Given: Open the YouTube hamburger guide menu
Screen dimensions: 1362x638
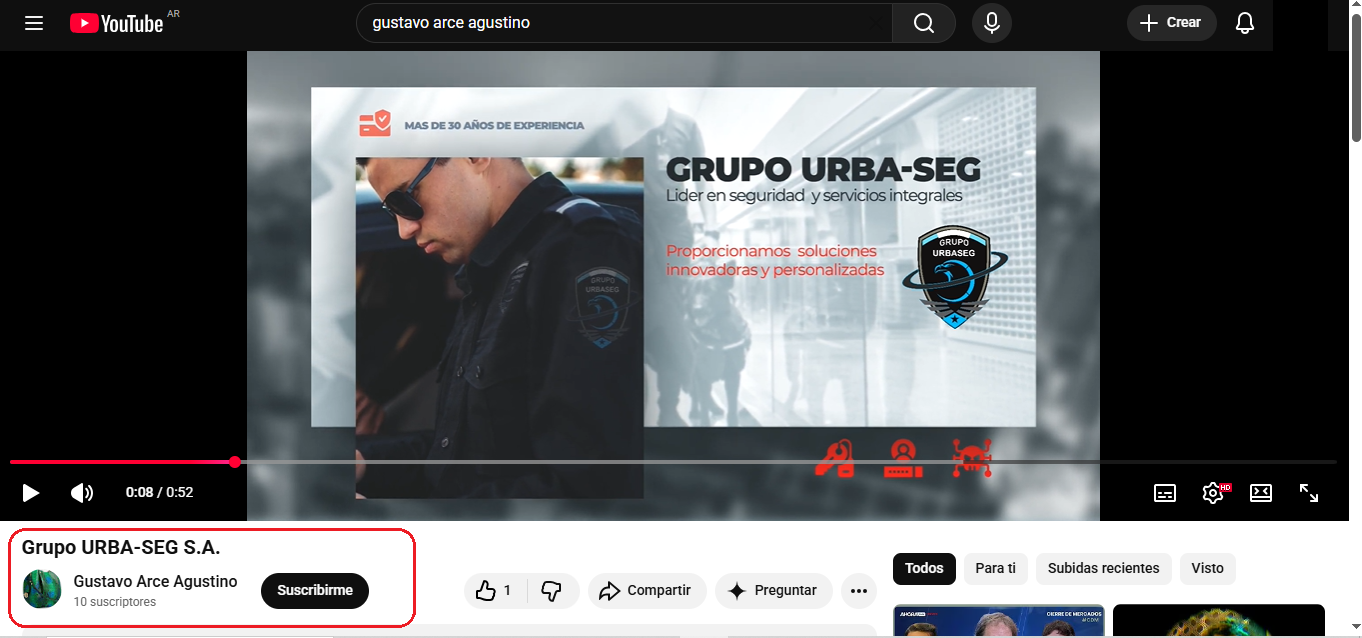Looking at the screenshot, I should click(x=34, y=23).
